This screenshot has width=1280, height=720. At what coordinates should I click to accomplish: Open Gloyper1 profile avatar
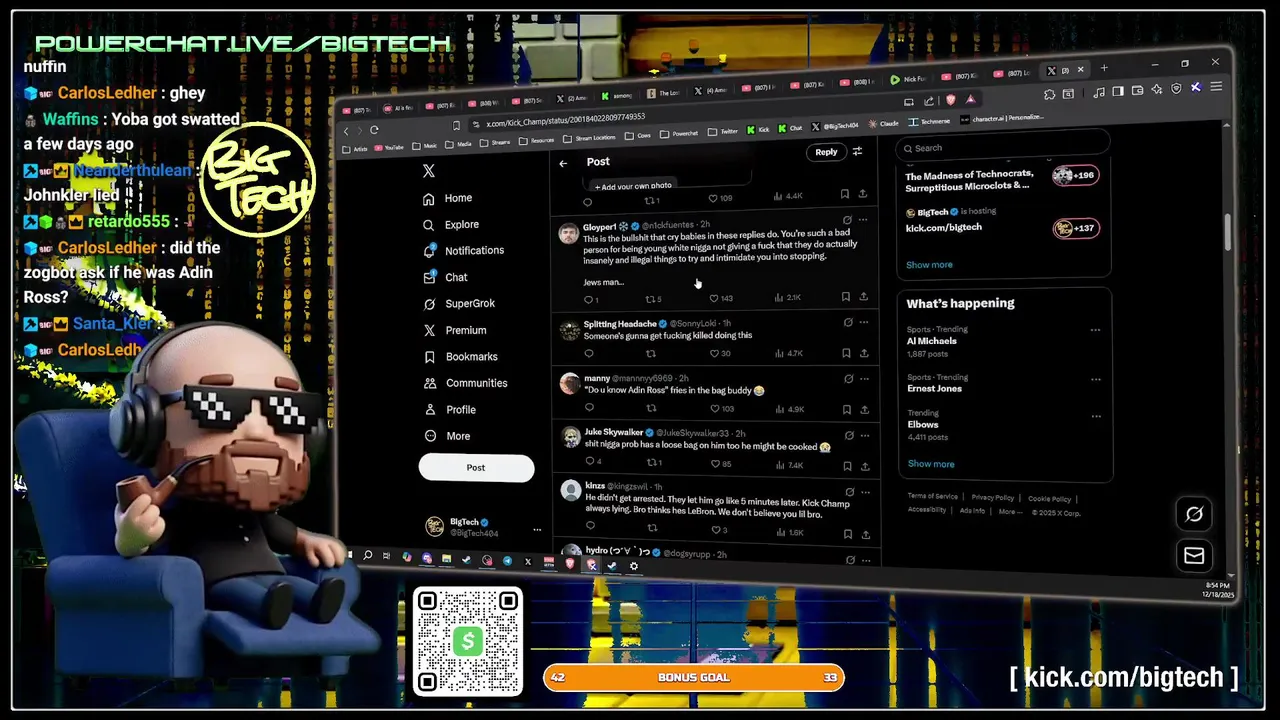click(568, 234)
